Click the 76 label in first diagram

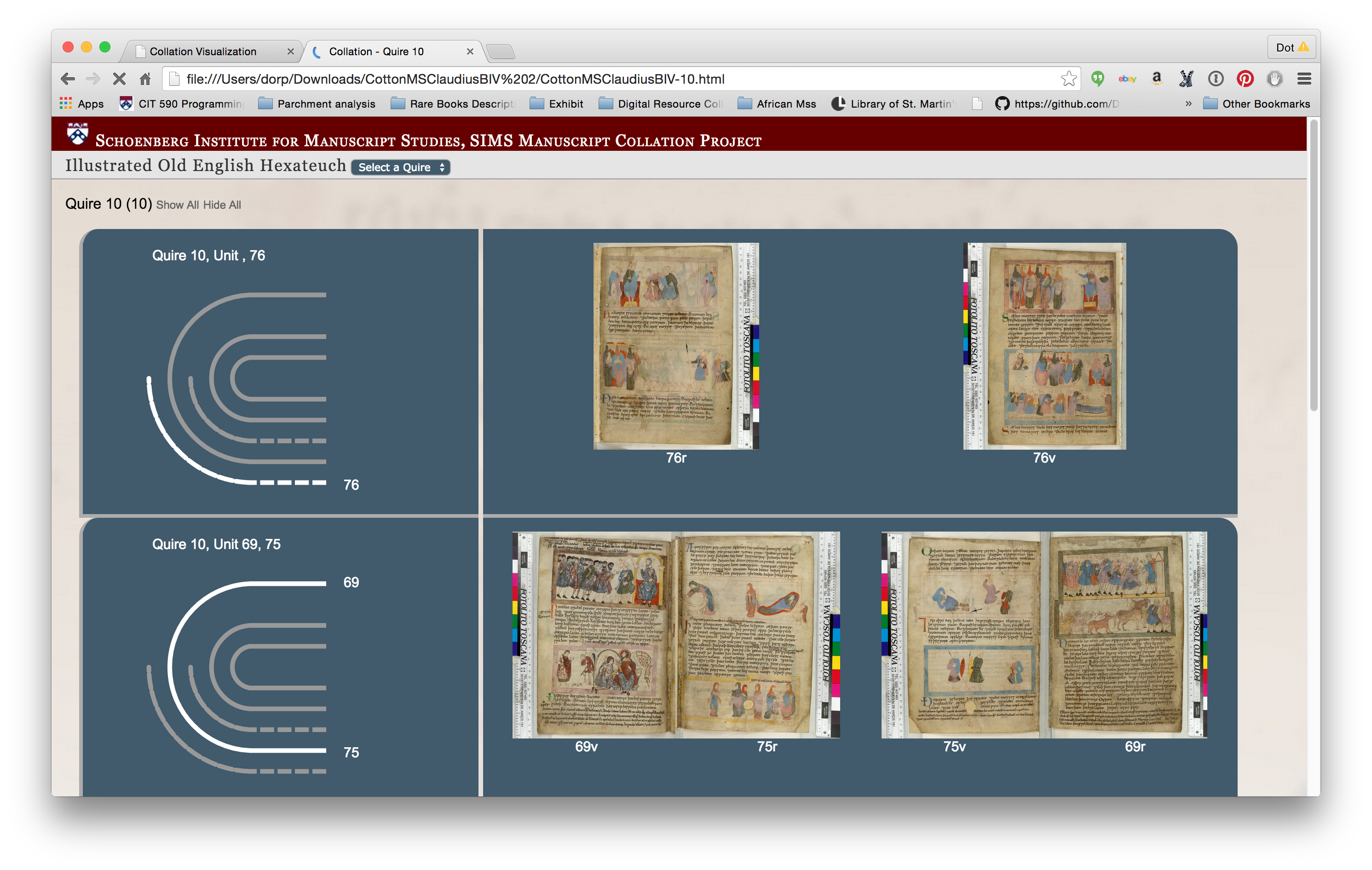pos(351,485)
